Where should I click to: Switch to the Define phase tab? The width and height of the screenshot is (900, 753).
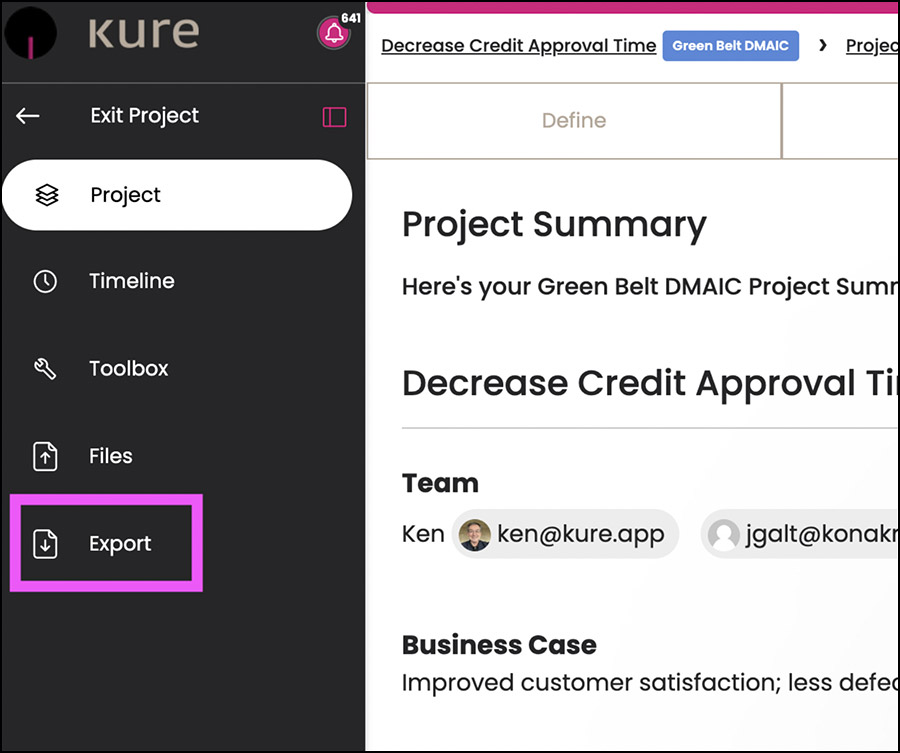click(x=574, y=121)
